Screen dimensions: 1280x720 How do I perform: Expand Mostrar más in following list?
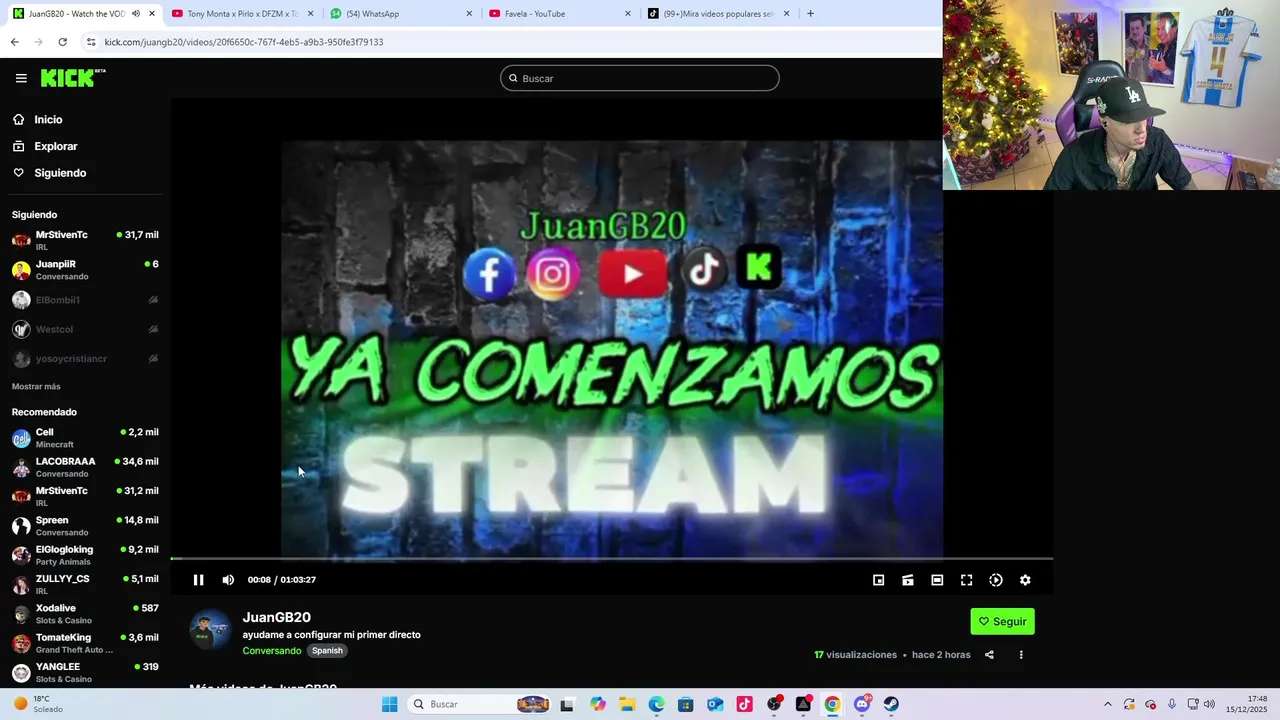36,386
